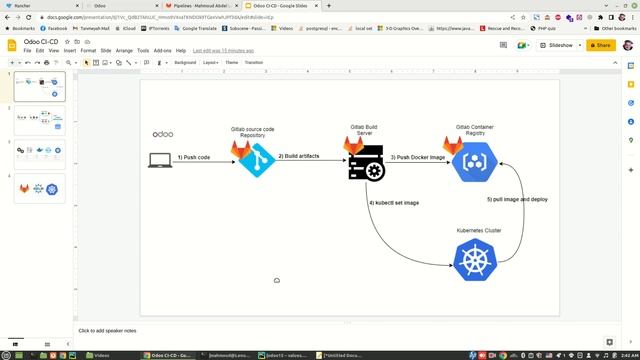
Task: Switch to filmstrip view
Action: [16, 344]
